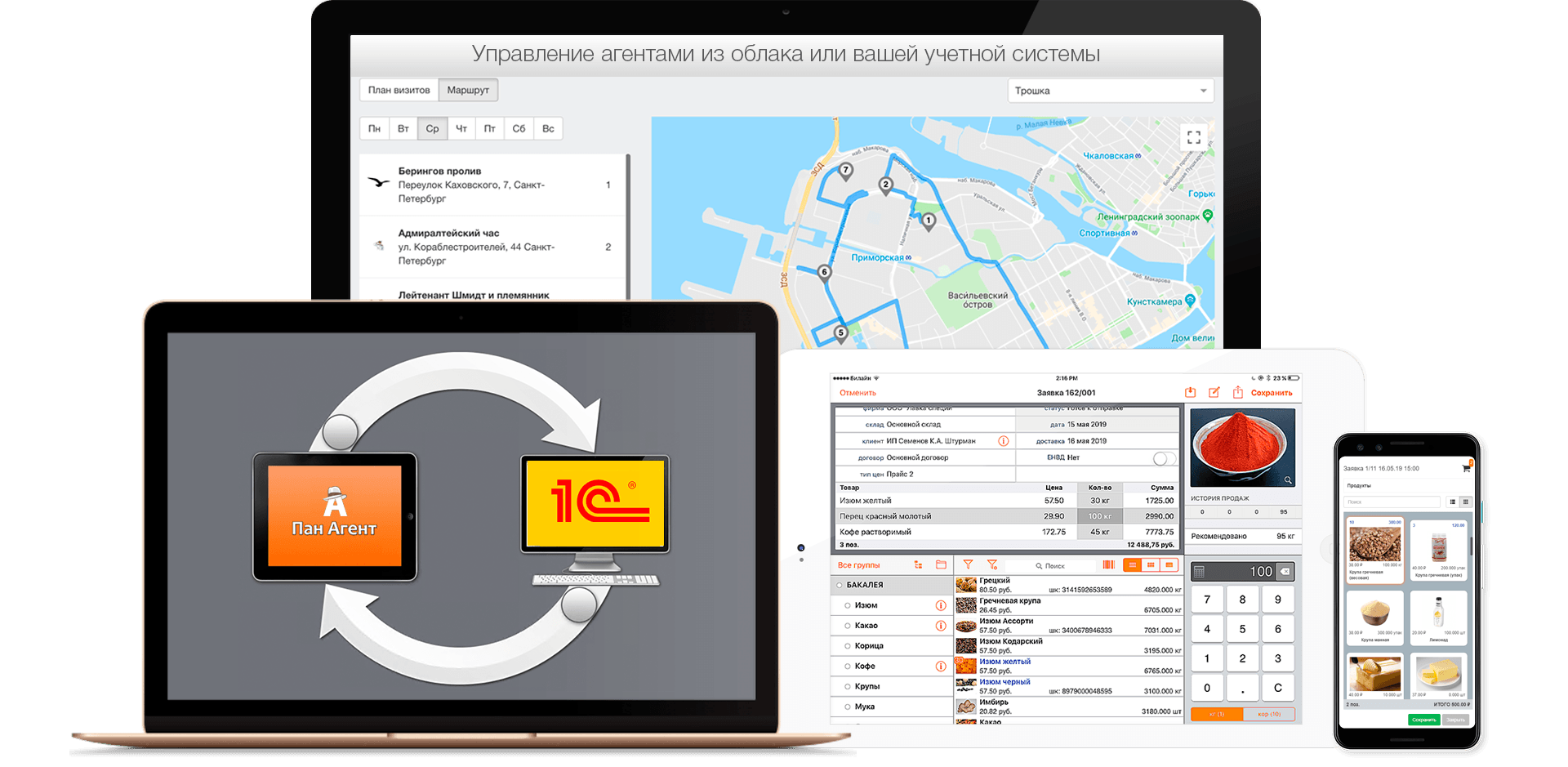
Task: Click the clear-filter funnel icon
Action: point(992,564)
